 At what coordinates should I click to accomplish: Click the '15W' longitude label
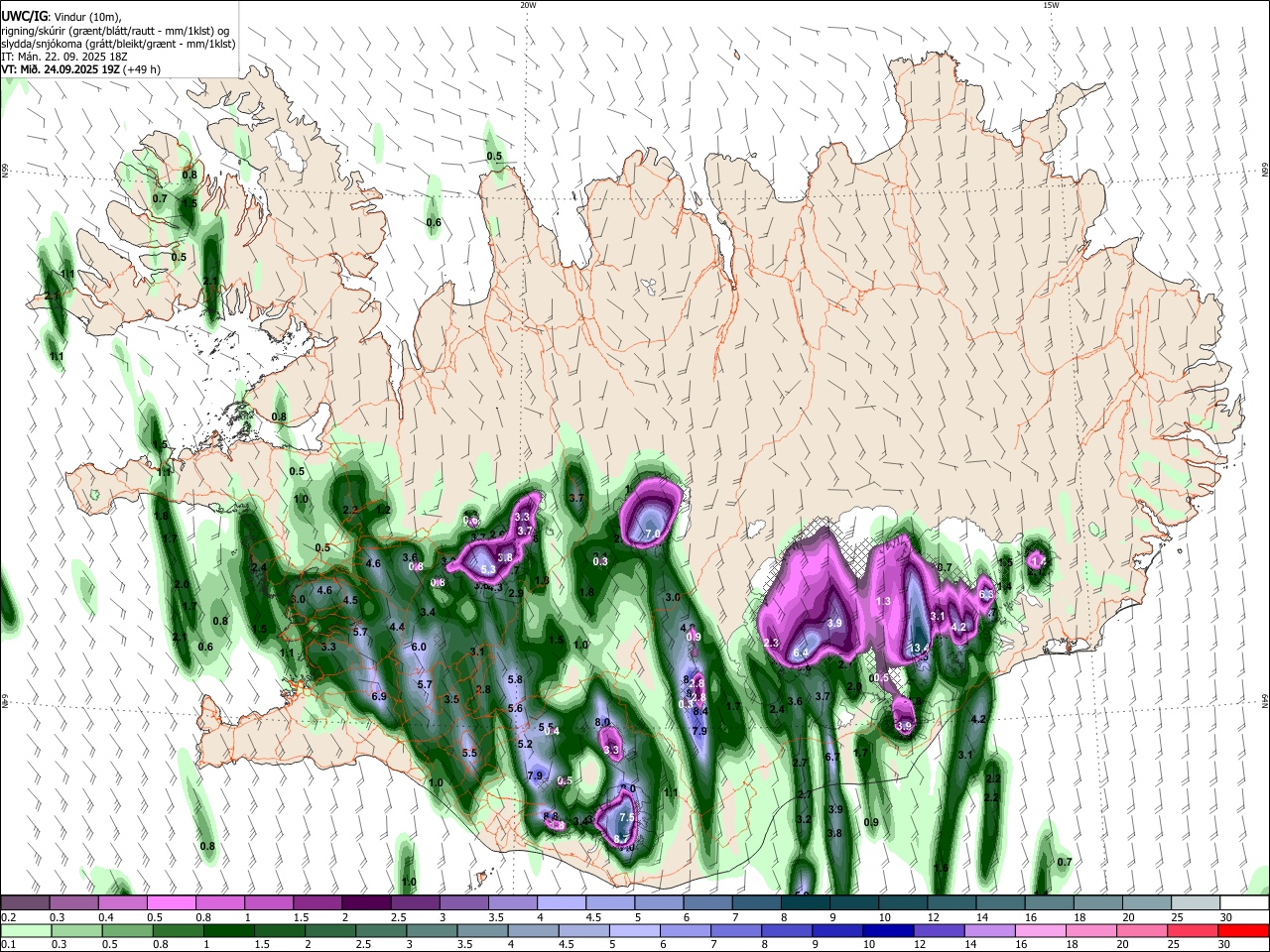coord(1050,5)
